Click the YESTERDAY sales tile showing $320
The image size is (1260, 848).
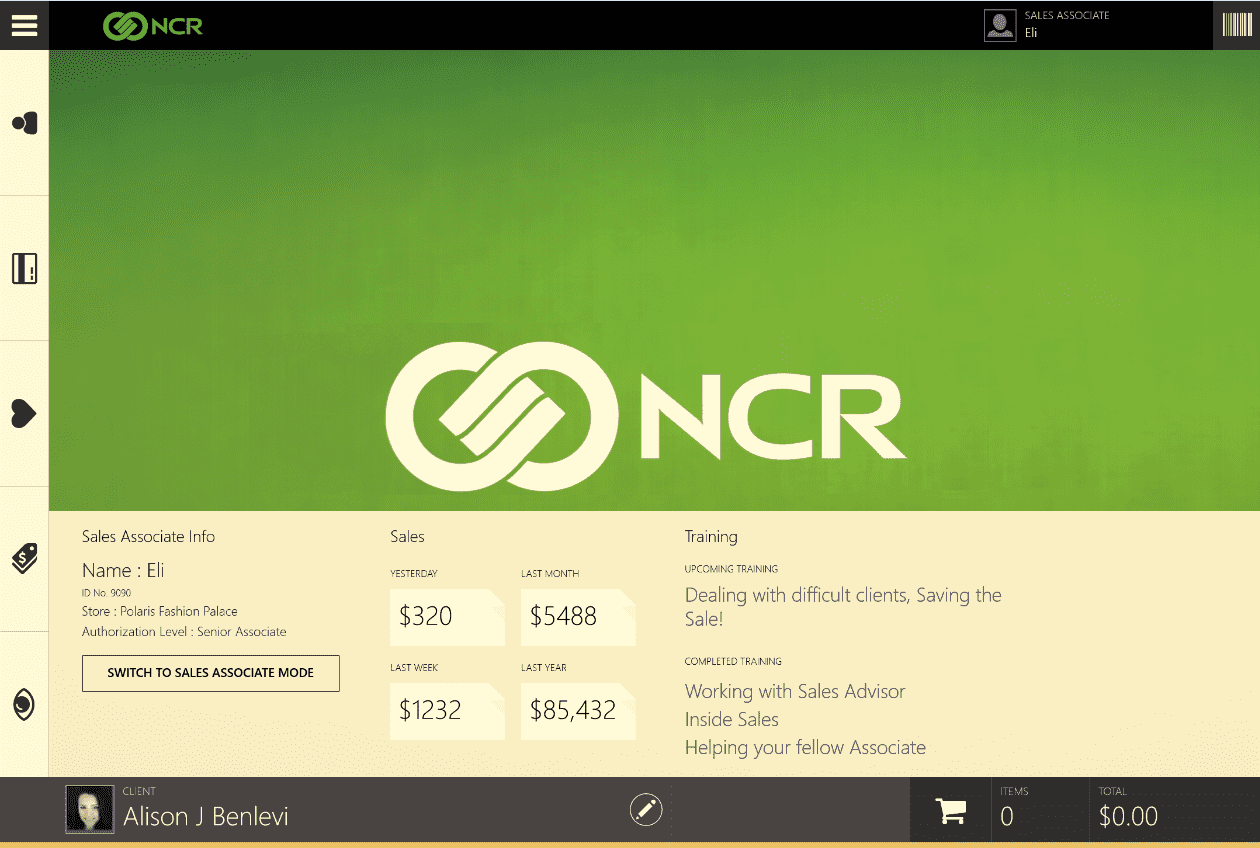point(447,617)
